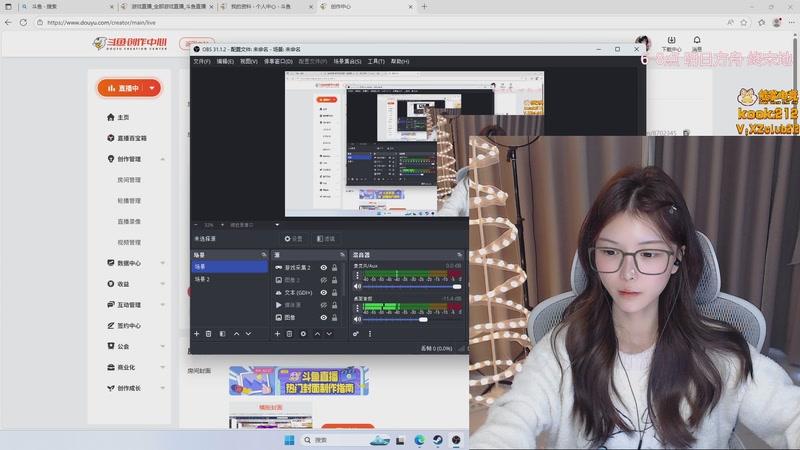Open 下载中心 icon on Douyu header

click(671, 40)
